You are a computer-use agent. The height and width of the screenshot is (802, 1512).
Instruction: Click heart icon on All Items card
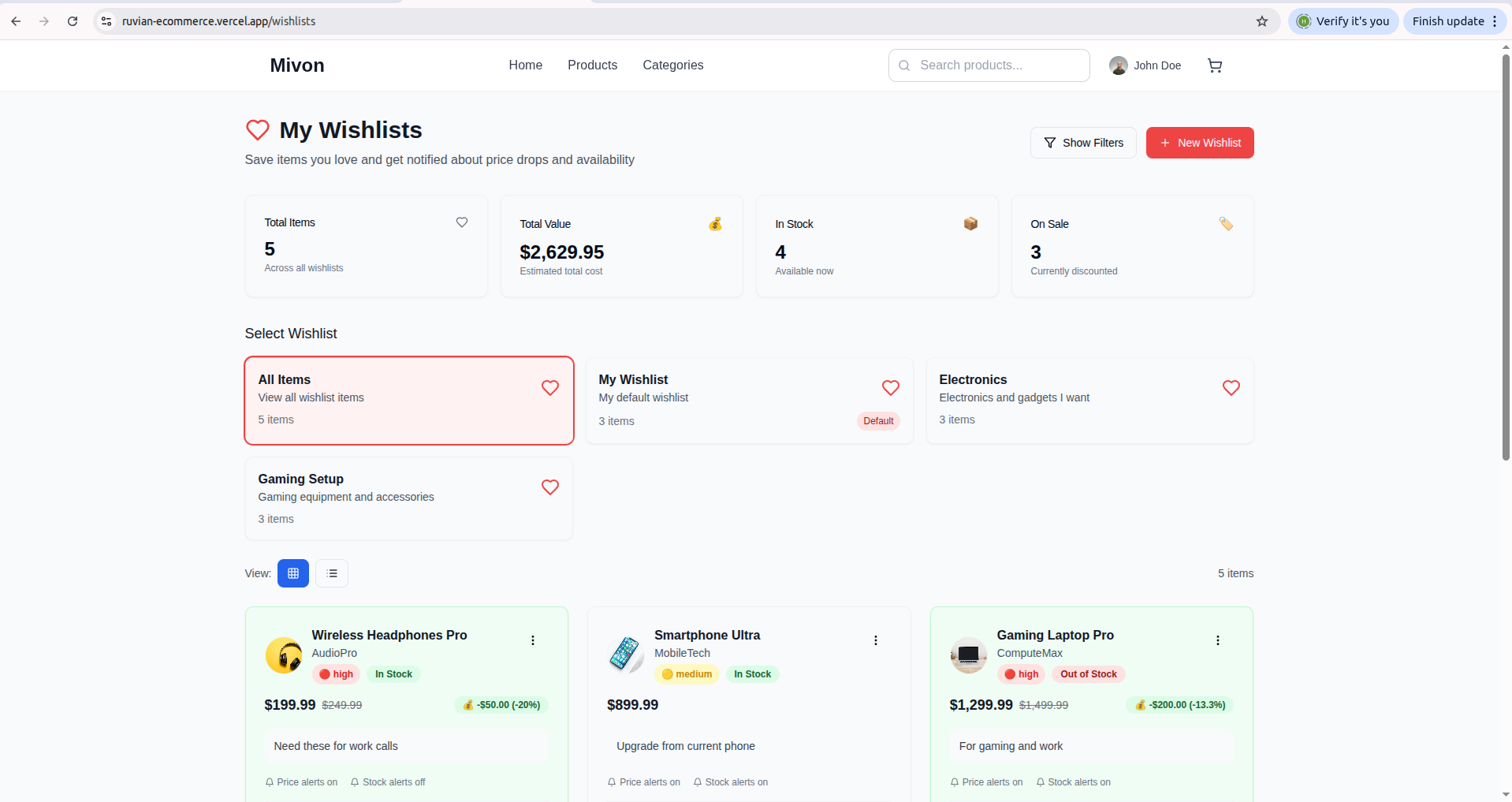coord(550,388)
